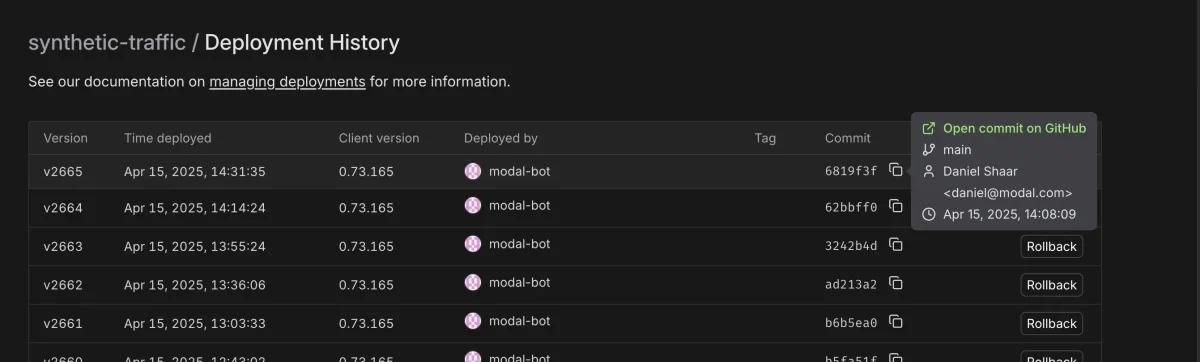
Task: Click timestamp Apr 15, 2025, 13:36:06
Action: (195, 285)
